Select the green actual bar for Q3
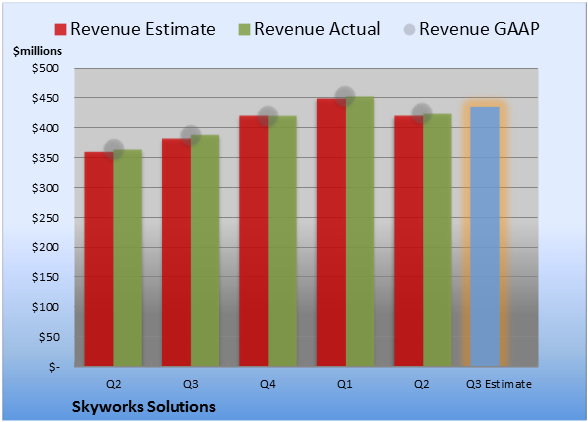 click(205, 251)
